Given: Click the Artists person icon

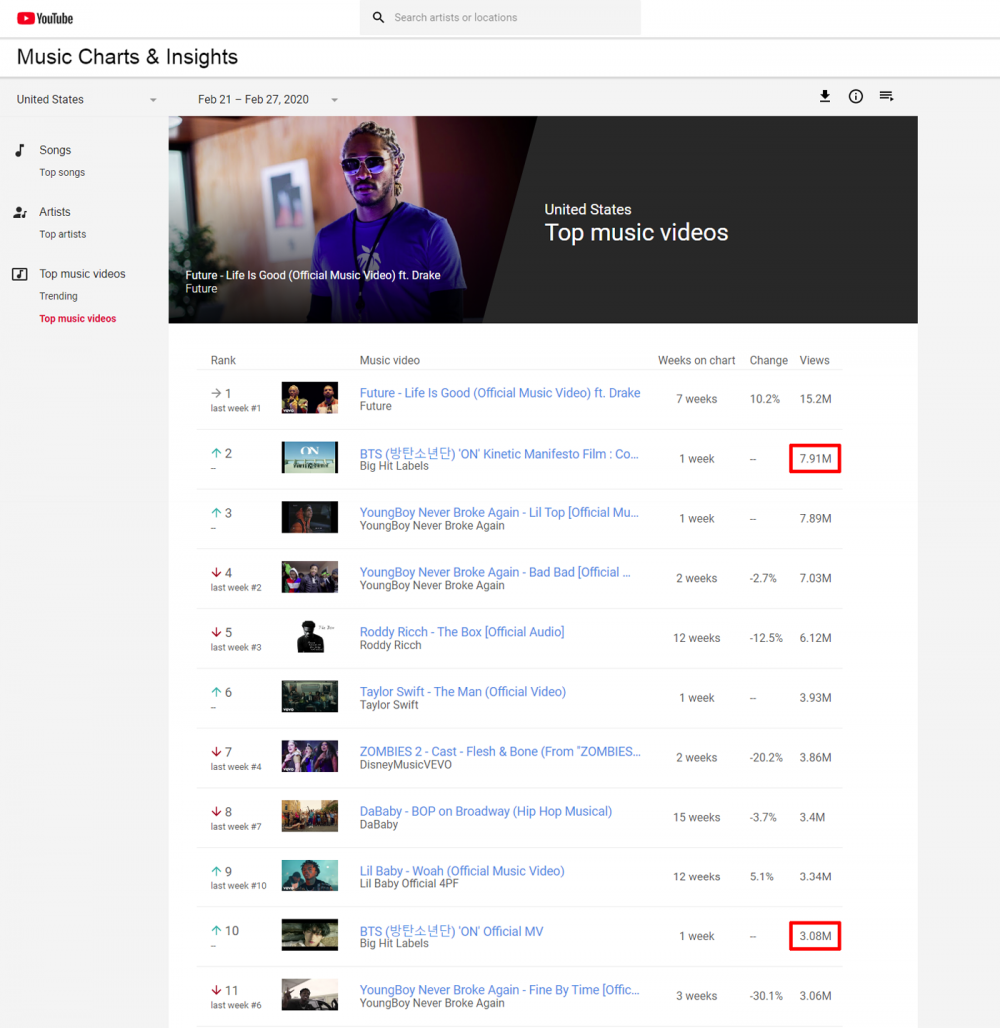Looking at the screenshot, I should pyautogui.click(x=20, y=212).
